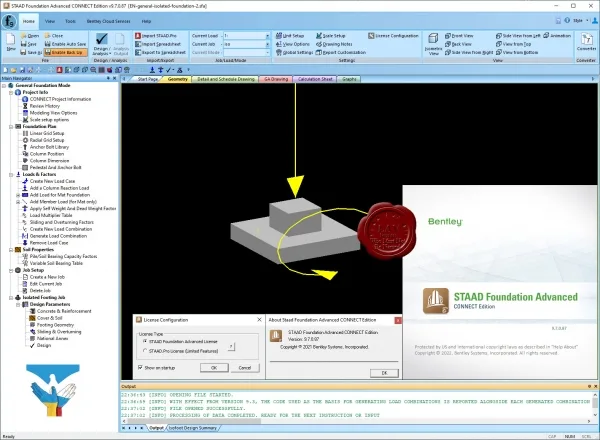Click the New file ribbon icon

point(11,42)
